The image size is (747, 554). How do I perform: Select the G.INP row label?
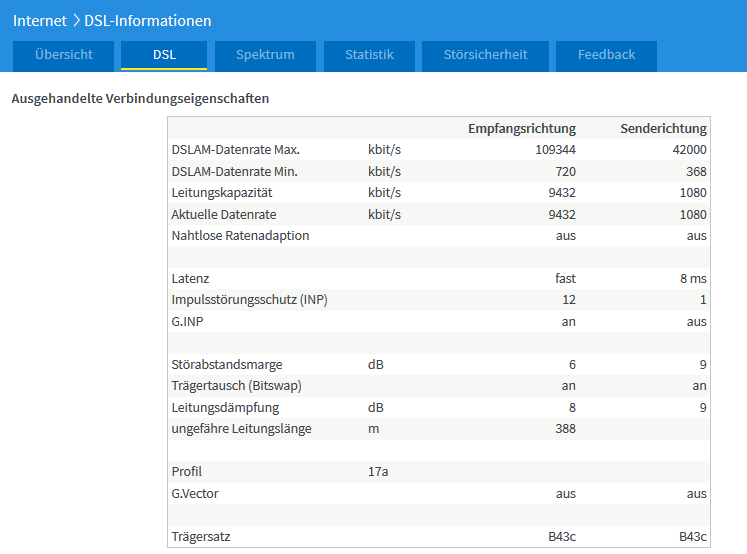187,322
